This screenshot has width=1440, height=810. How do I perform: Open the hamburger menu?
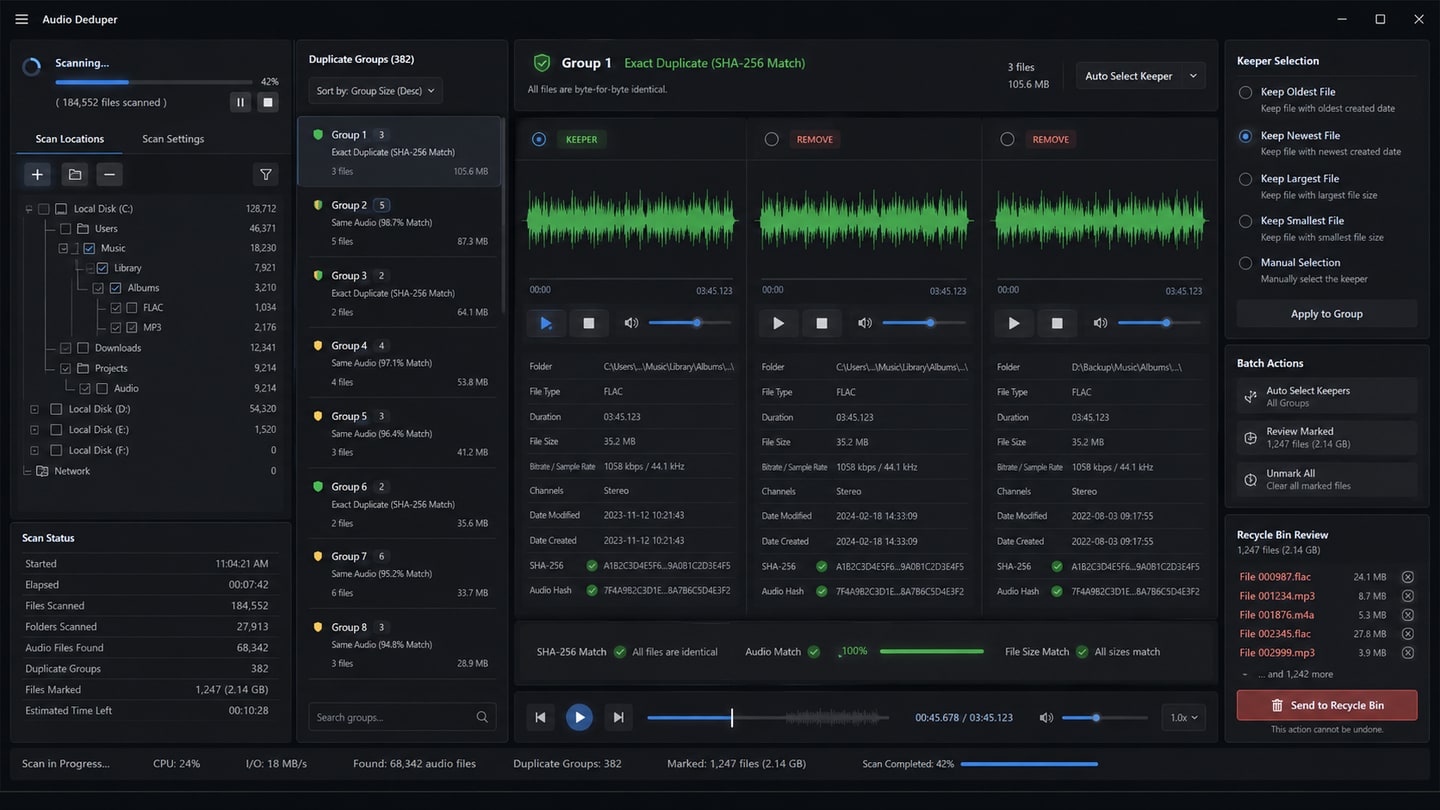[21, 19]
